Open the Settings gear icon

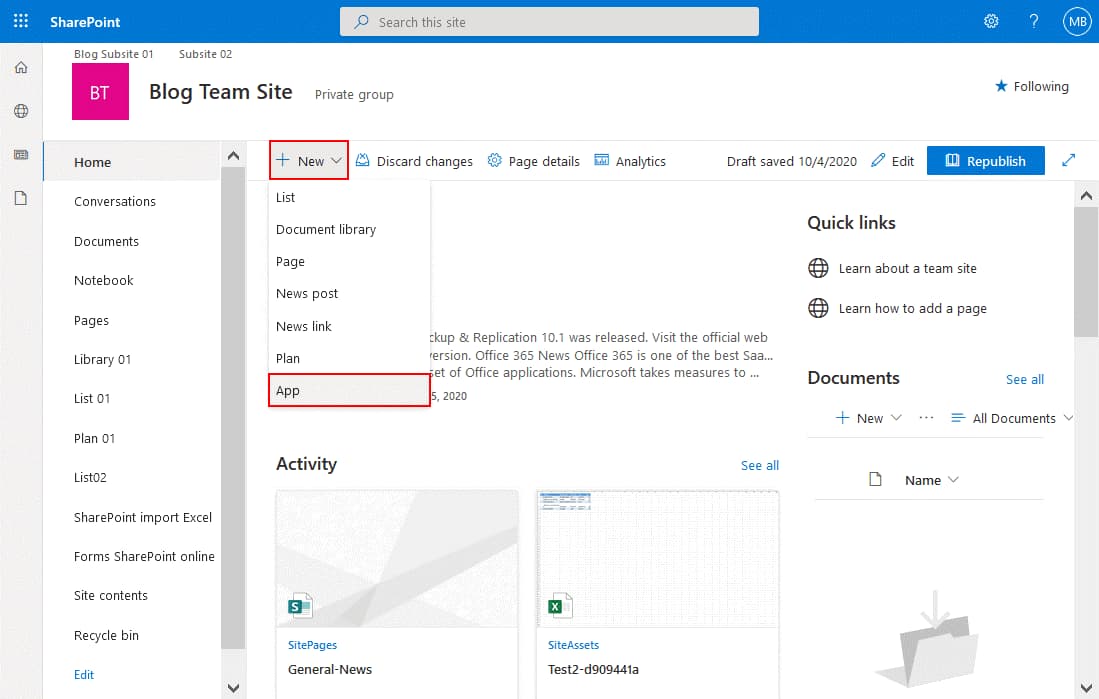click(x=991, y=21)
